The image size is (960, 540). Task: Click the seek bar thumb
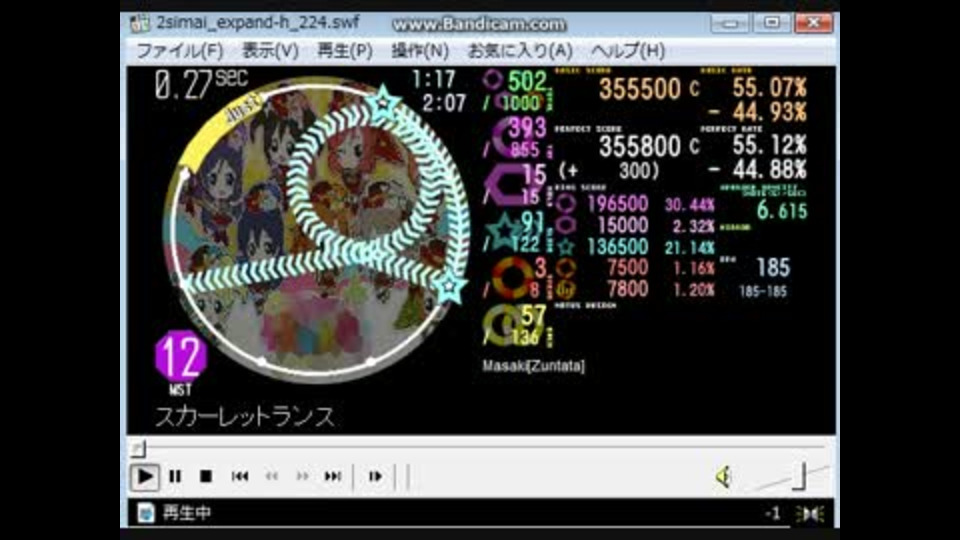point(138,449)
